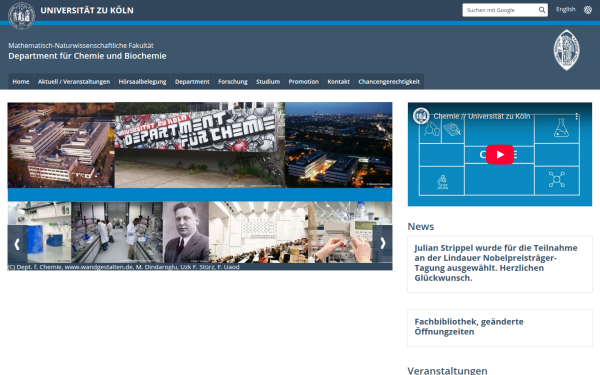Show previous carousel image with left arrow
The height and width of the screenshot is (375, 600).
tap(17, 244)
